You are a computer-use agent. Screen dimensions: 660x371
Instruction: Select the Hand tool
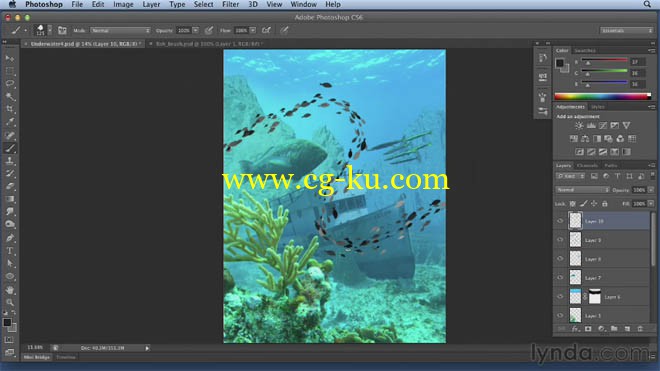(x=10, y=290)
